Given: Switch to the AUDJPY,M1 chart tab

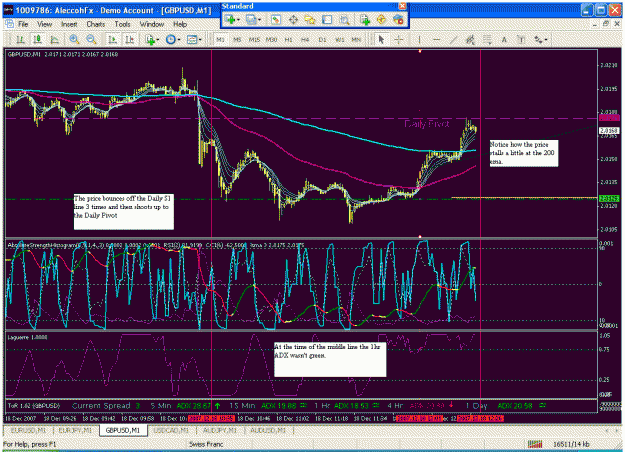Looking at the screenshot, I should (x=220, y=430).
